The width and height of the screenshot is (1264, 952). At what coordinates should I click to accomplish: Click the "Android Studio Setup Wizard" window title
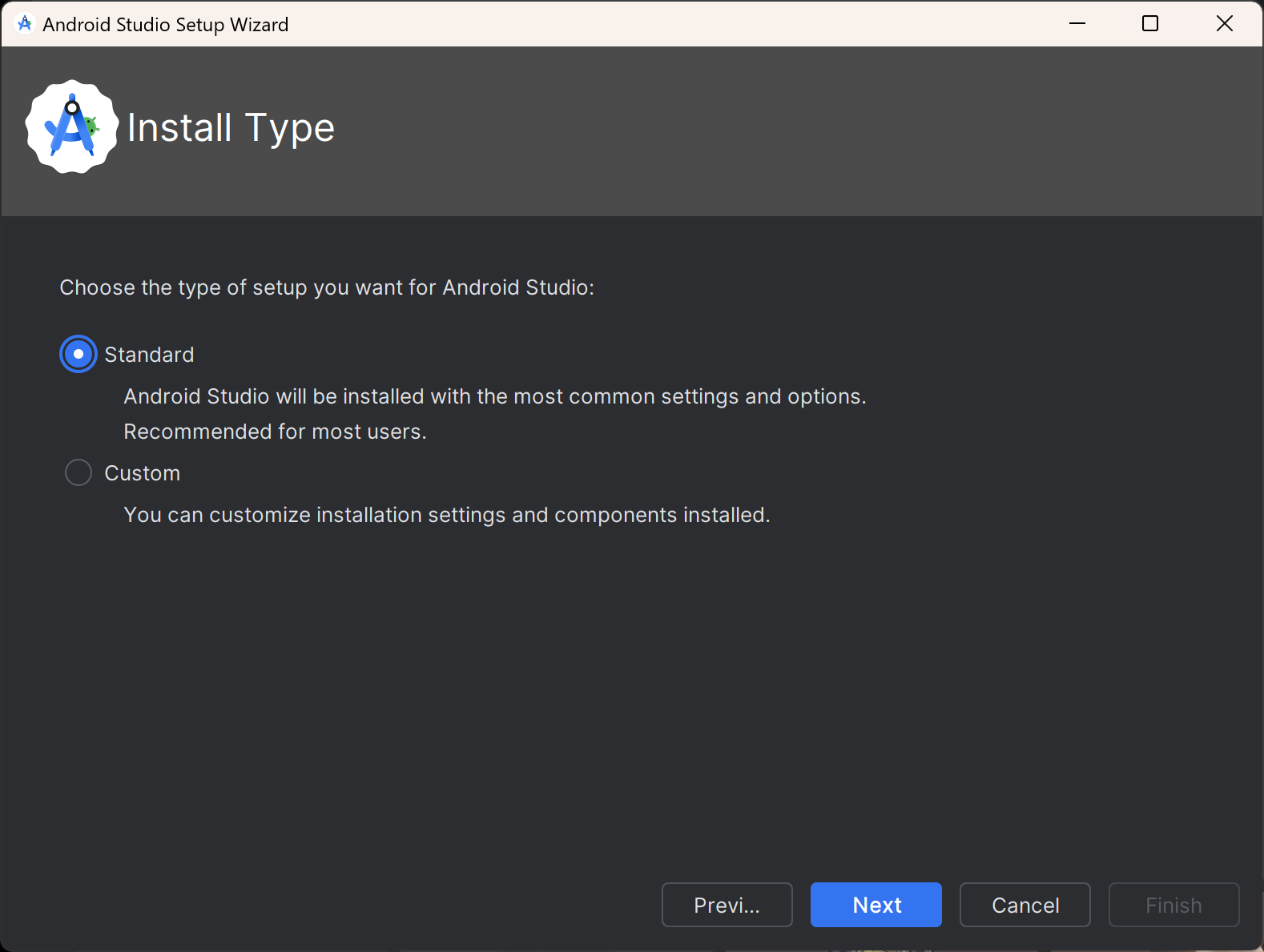point(165,25)
